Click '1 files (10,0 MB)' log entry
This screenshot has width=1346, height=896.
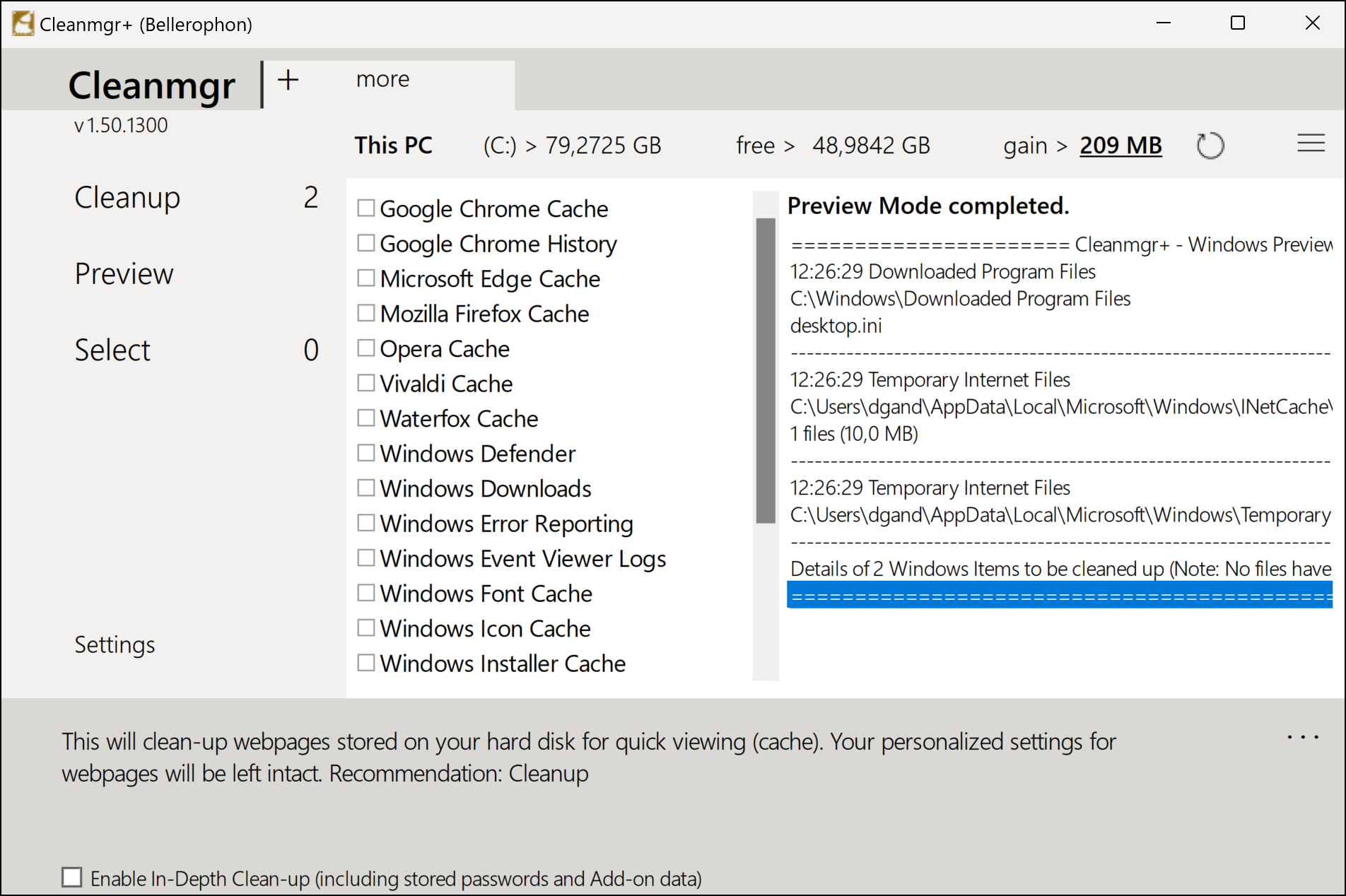[853, 434]
